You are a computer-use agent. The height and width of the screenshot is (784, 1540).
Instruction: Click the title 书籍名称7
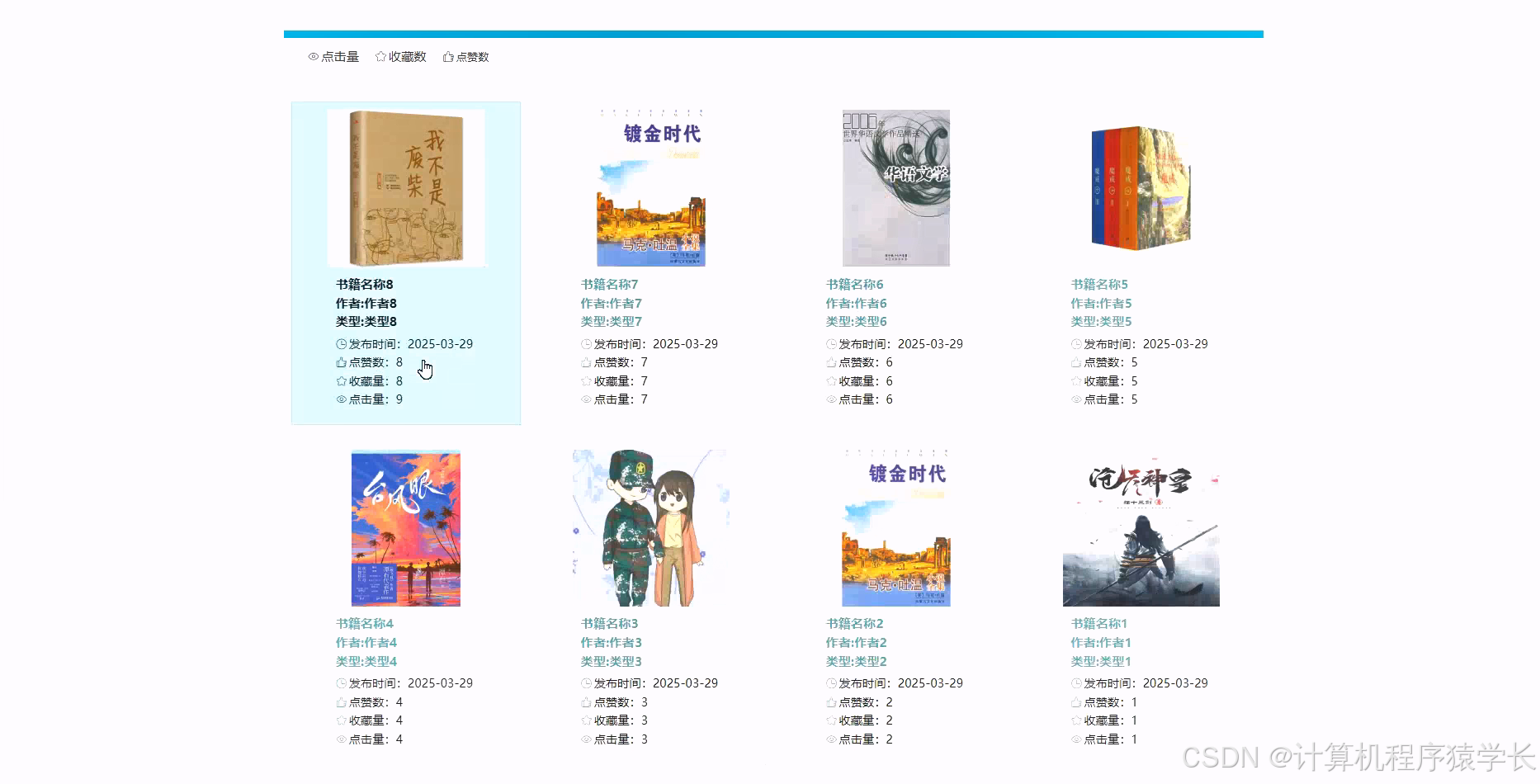(x=610, y=284)
